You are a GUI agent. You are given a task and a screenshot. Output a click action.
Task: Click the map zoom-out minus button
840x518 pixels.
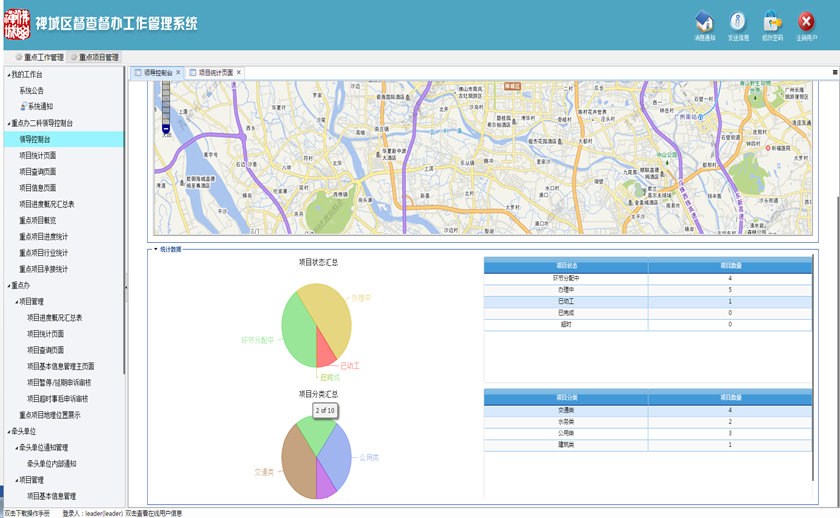pyautogui.click(x=166, y=128)
